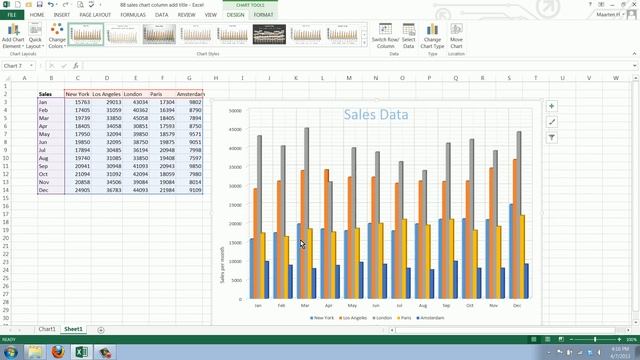The width and height of the screenshot is (640, 360).
Task: Switch to the INSERT ribbon tab
Action: point(62,15)
